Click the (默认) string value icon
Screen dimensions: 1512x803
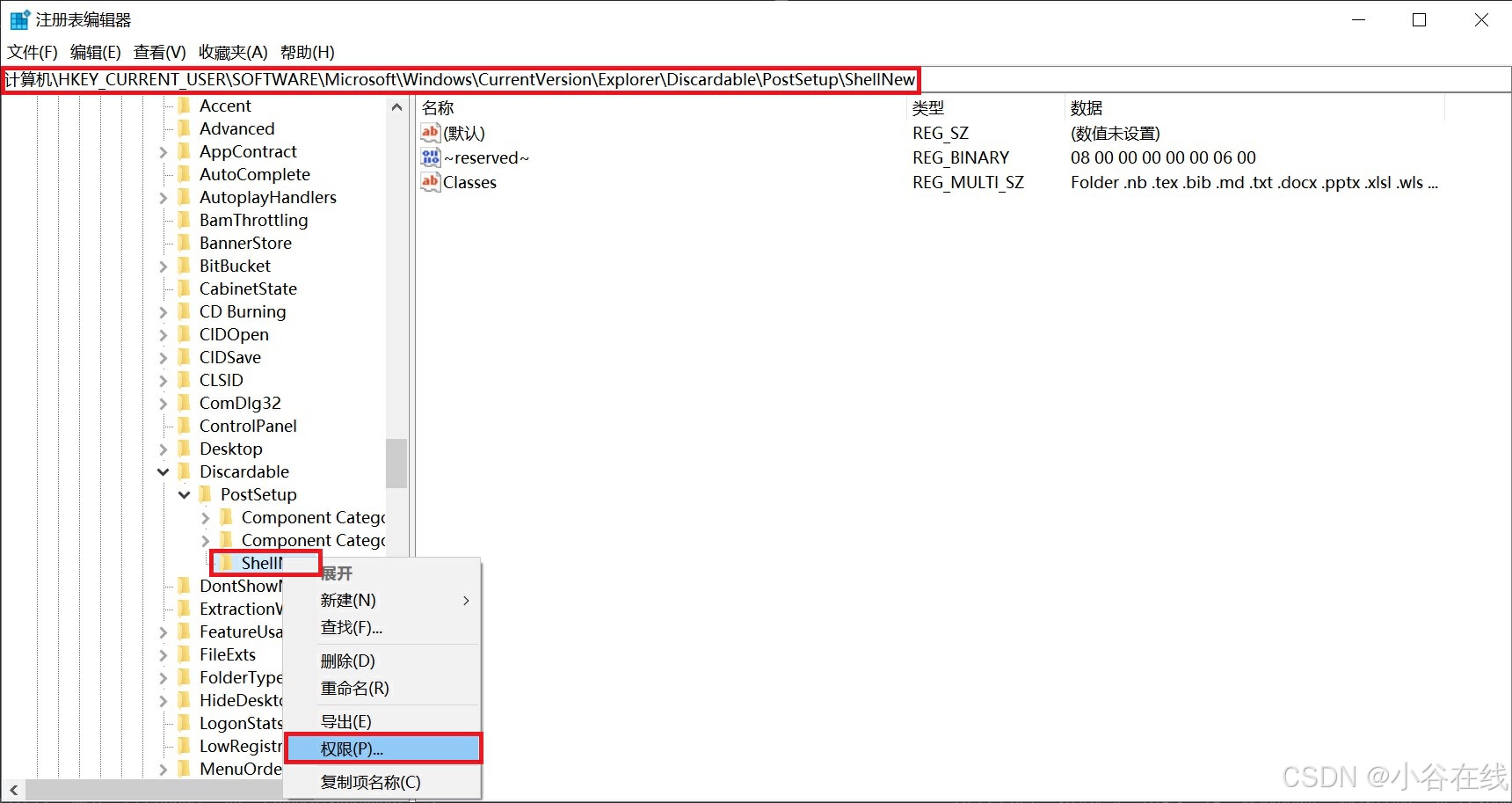(430, 133)
